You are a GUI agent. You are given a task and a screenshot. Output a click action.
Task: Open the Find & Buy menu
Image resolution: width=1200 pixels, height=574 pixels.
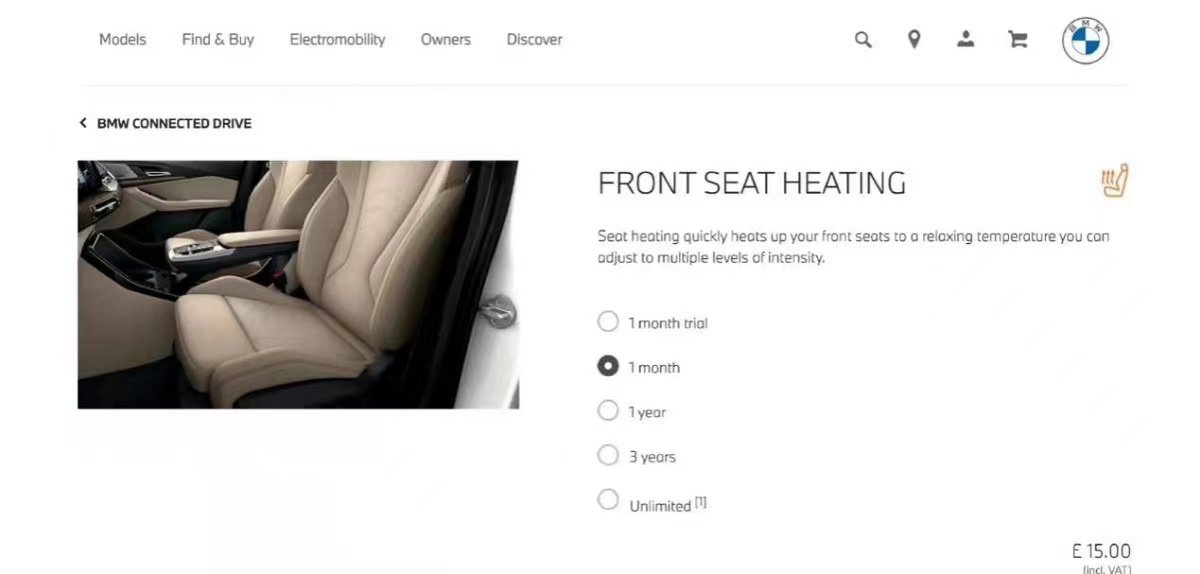218,40
